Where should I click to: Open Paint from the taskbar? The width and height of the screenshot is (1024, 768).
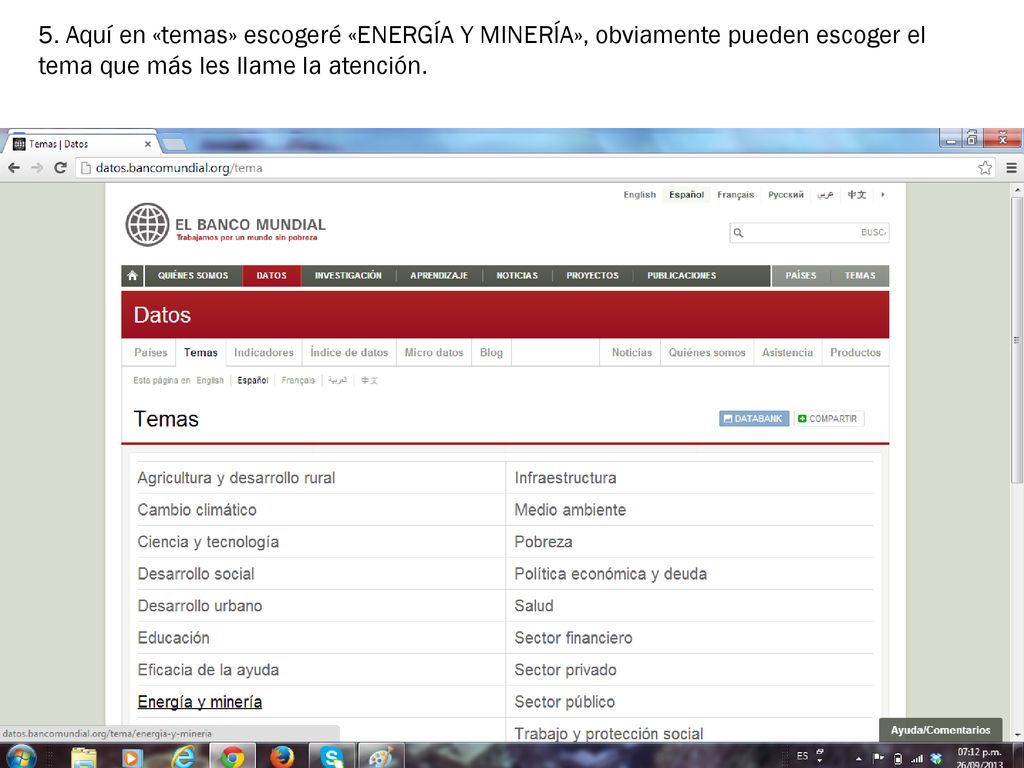pyautogui.click(x=381, y=758)
